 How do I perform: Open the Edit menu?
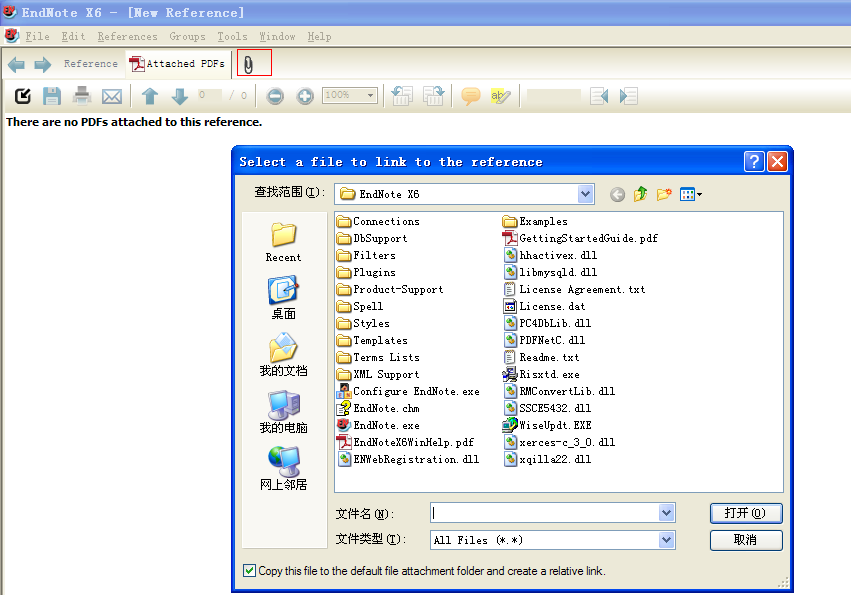point(73,36)
